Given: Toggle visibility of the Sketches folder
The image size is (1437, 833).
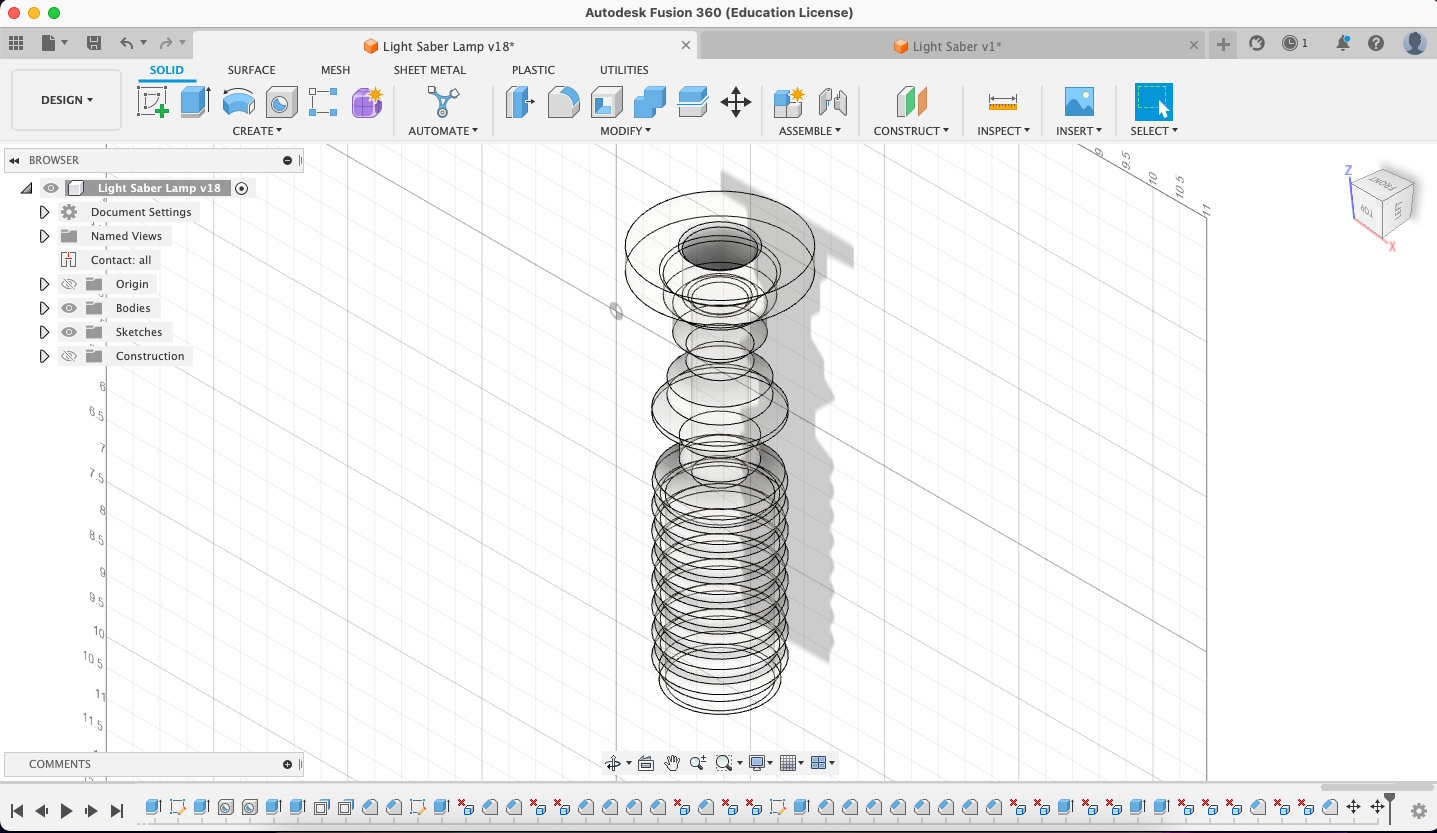Looking at the screenshot, I should coord(68,331).
